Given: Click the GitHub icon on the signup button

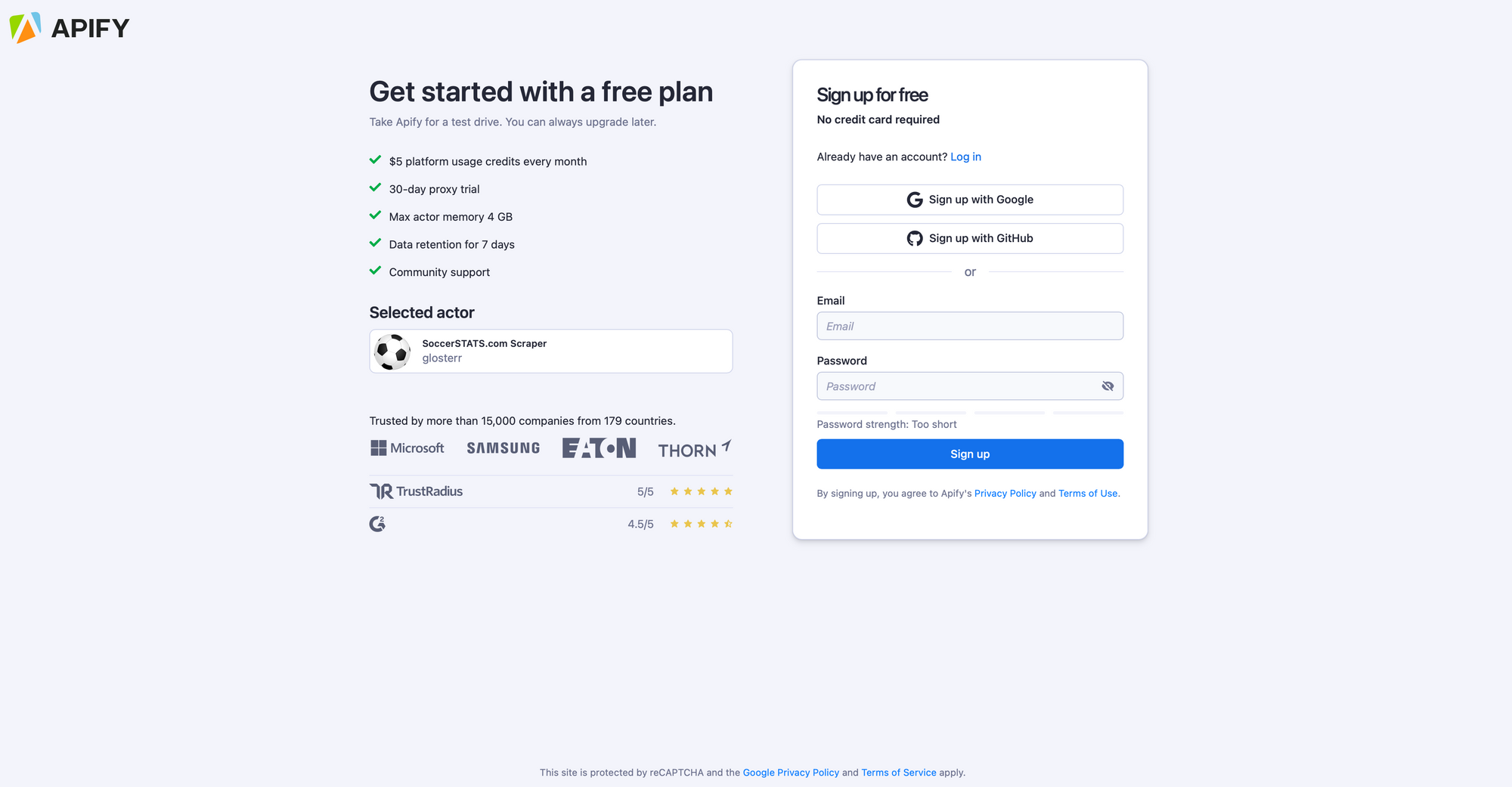Looking at the screenshot, I should coord(914,238).
